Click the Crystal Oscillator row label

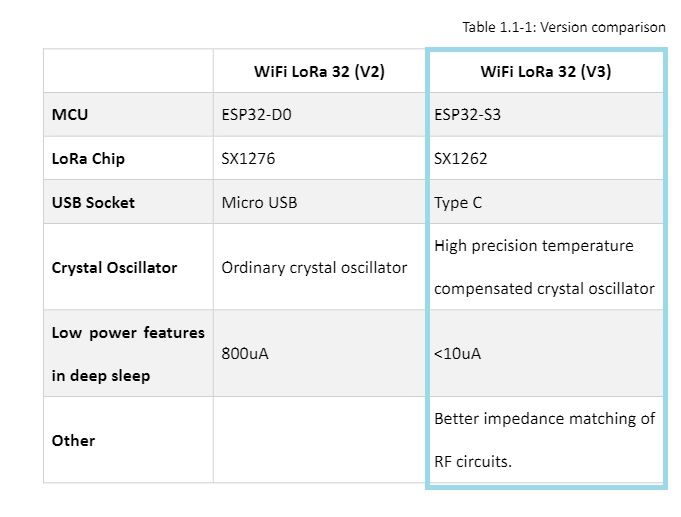tap(114, 268)
